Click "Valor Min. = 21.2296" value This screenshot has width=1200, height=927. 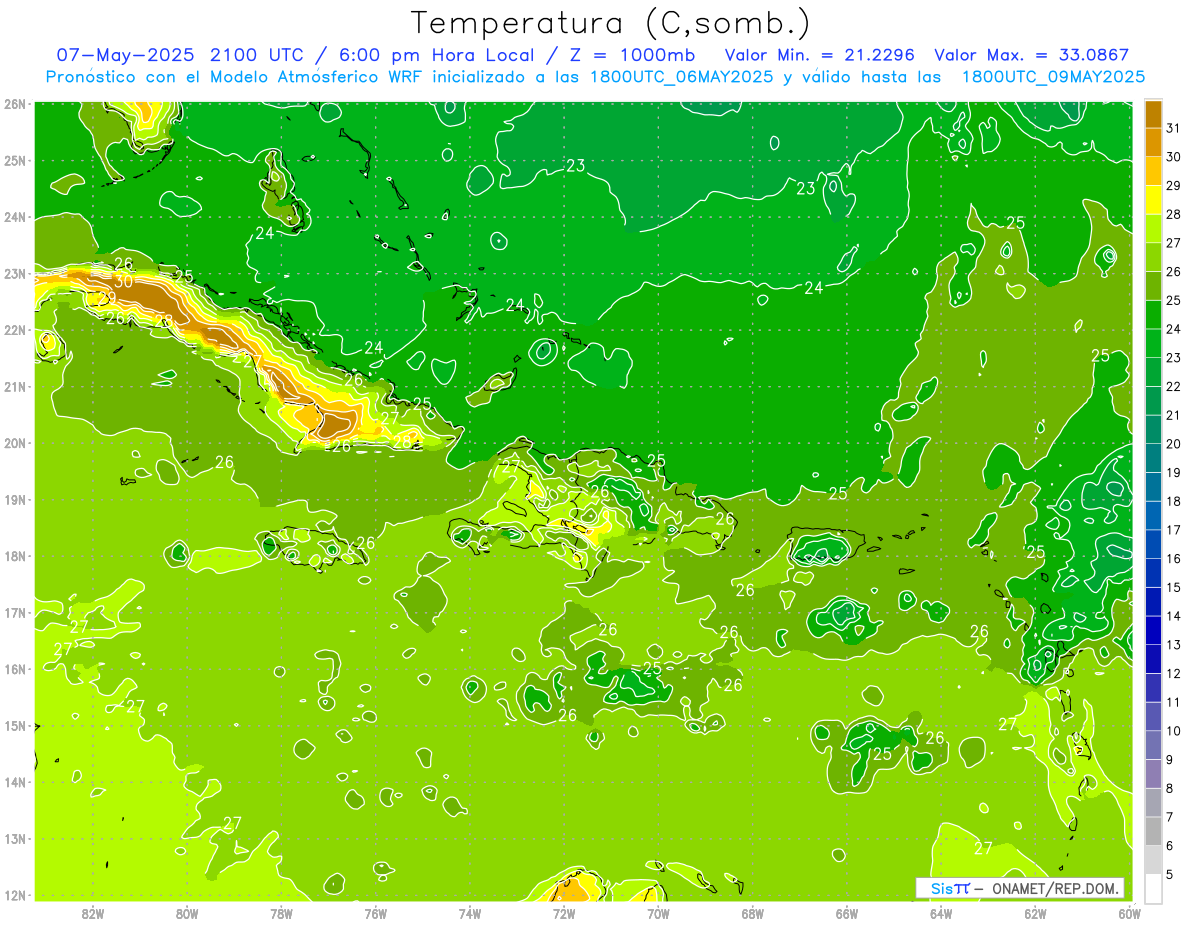[820, 55]
